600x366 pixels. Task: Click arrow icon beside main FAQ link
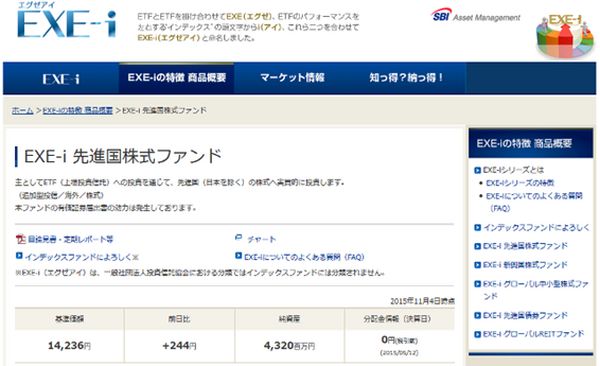click(x=238, y=255)
